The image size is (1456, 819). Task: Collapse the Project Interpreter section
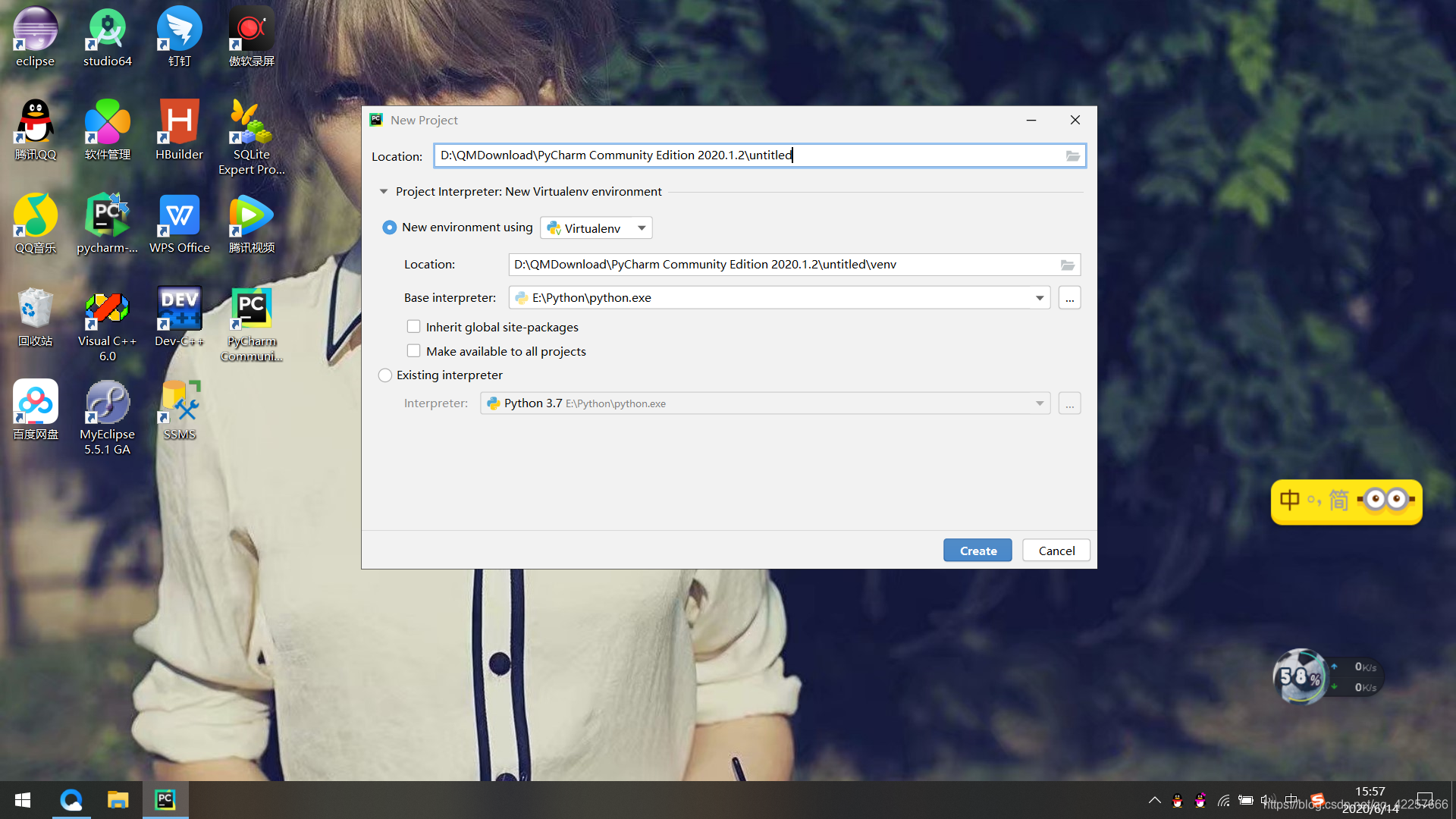[x=384, y=192]
